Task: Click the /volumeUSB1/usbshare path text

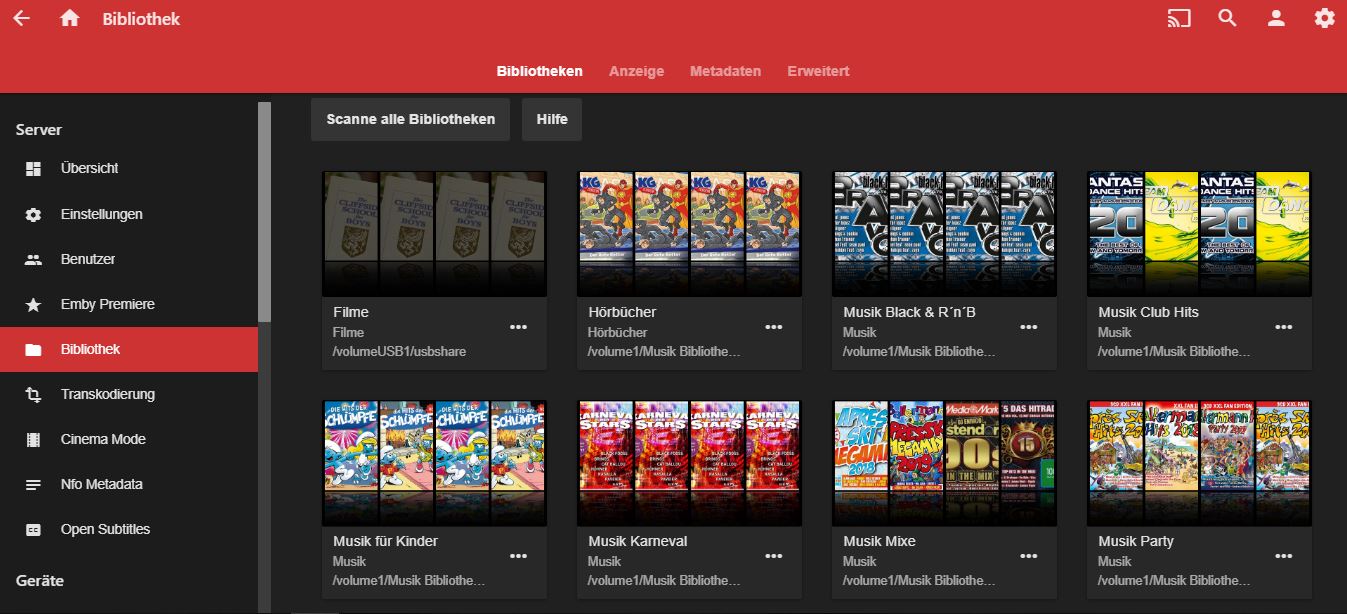Action: pos(400,352)
